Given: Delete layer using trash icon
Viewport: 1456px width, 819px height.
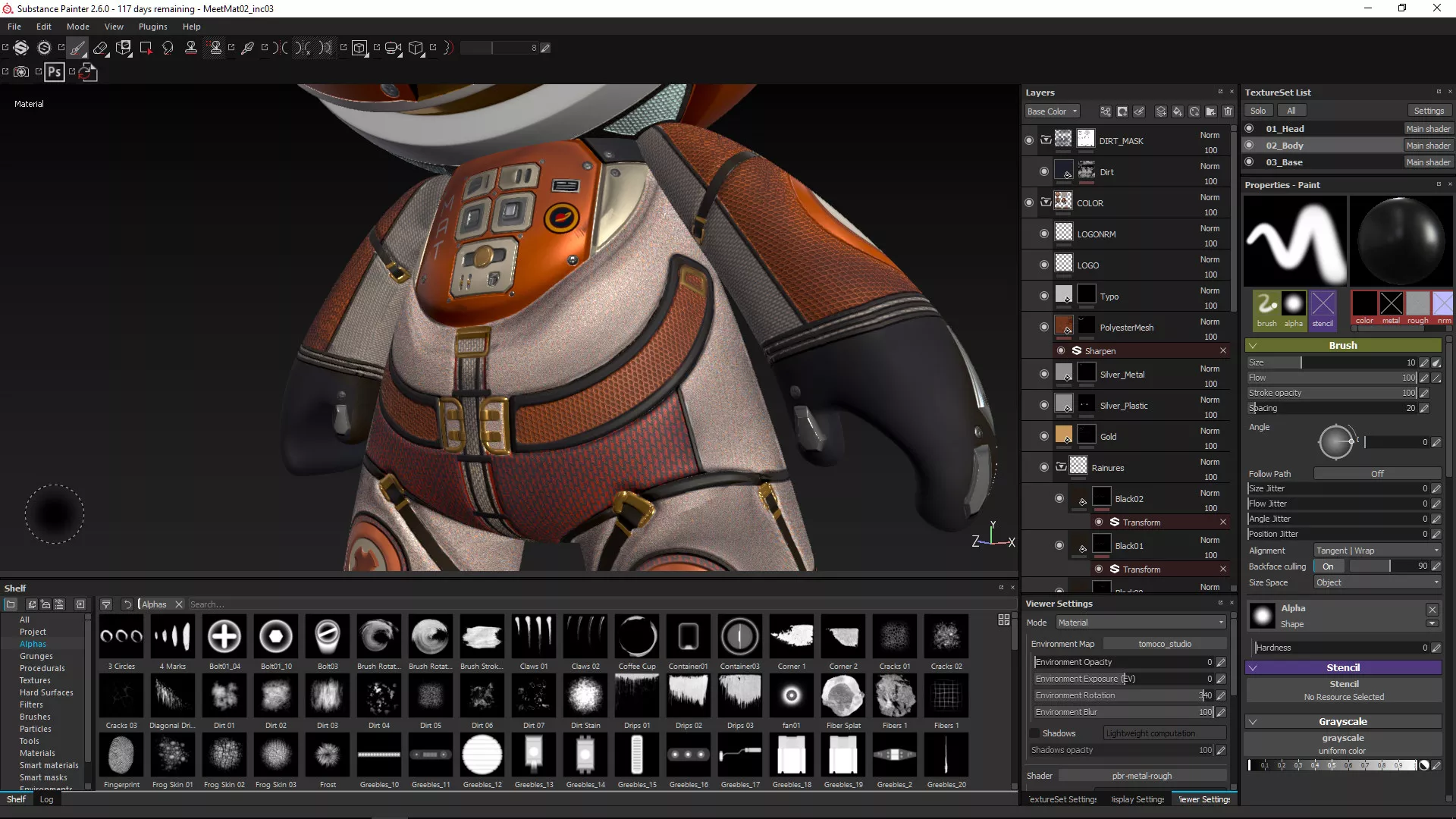Looking at the screenshot, I should (1228, 111).
